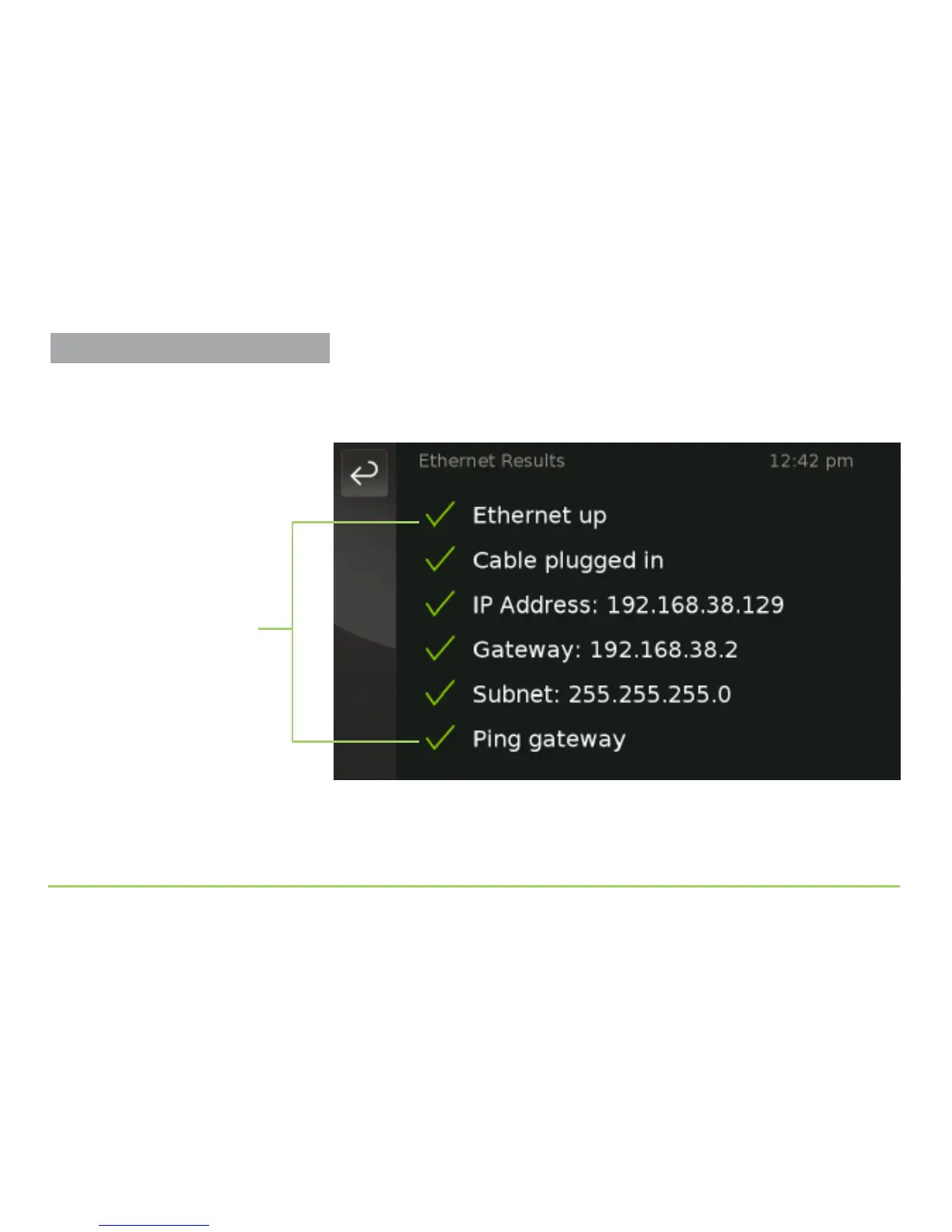Click the gray heading bar above the screen

point(190,348)
